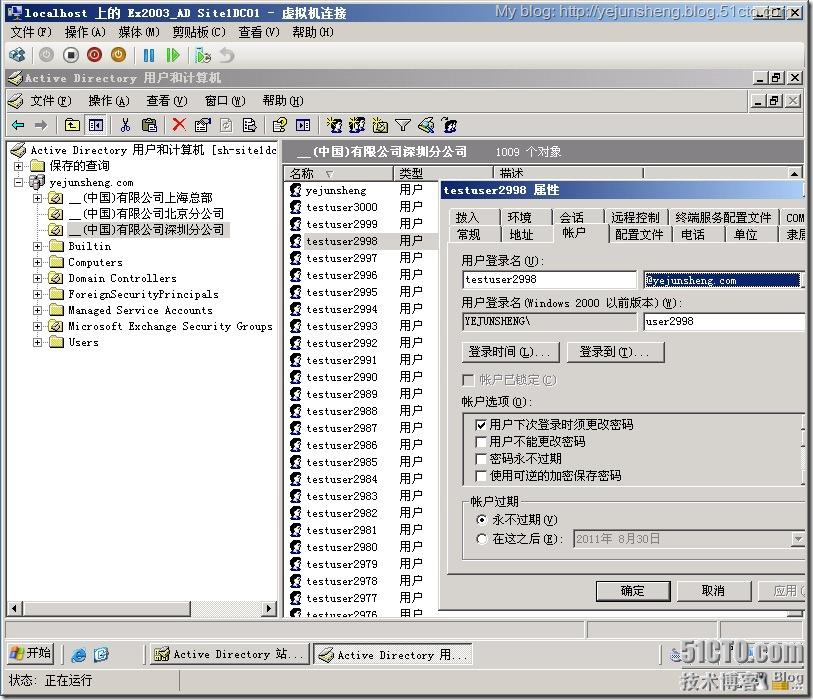The image size is (813, 700).
Task: Click pre-Windows 2000 user2998 input field
Action: coord(724,322)
